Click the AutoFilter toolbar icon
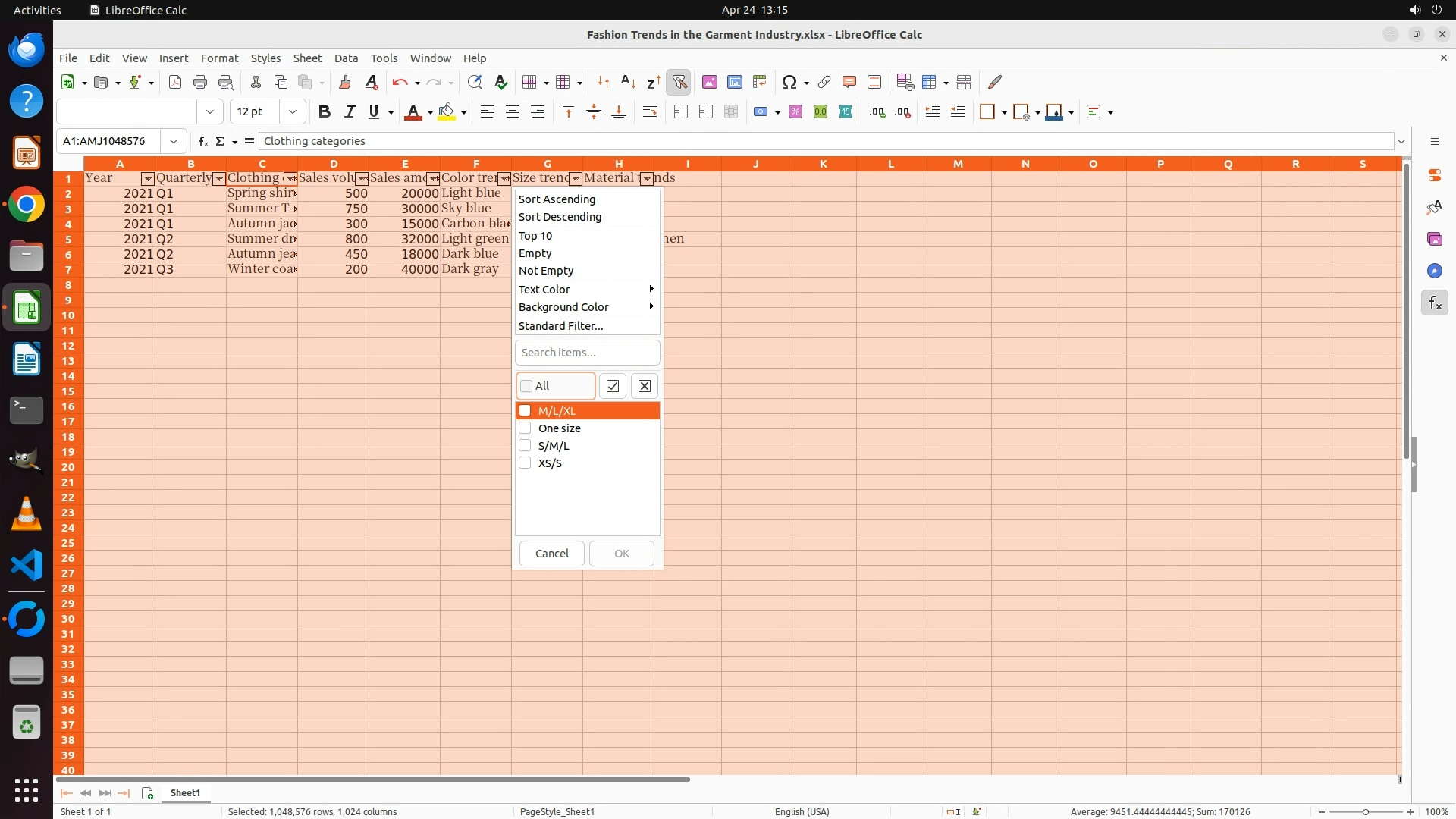This screenshot has width=1456, height=819. pyautogui.click(x=679, y=82)
